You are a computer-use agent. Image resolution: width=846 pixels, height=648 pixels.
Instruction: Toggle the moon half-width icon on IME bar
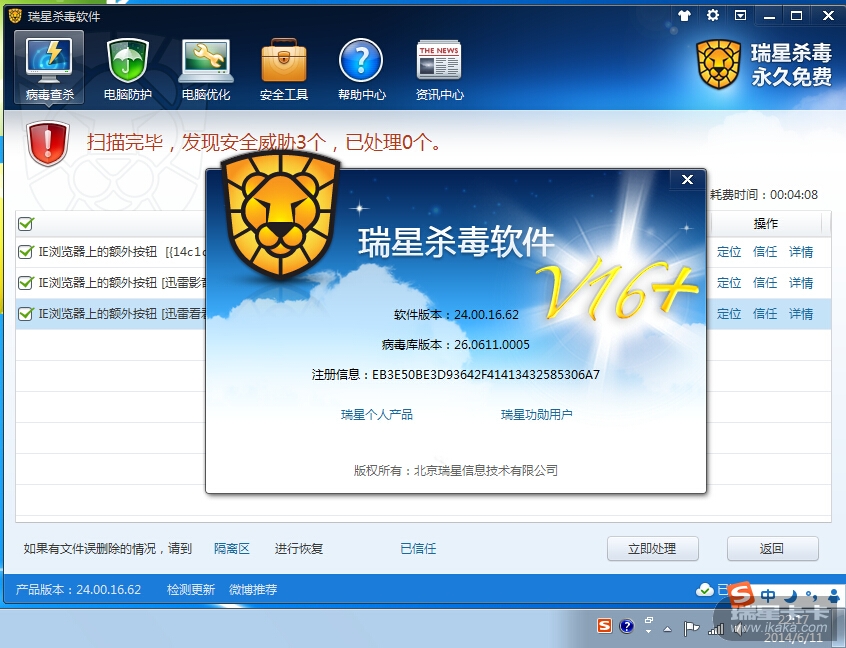790,596
